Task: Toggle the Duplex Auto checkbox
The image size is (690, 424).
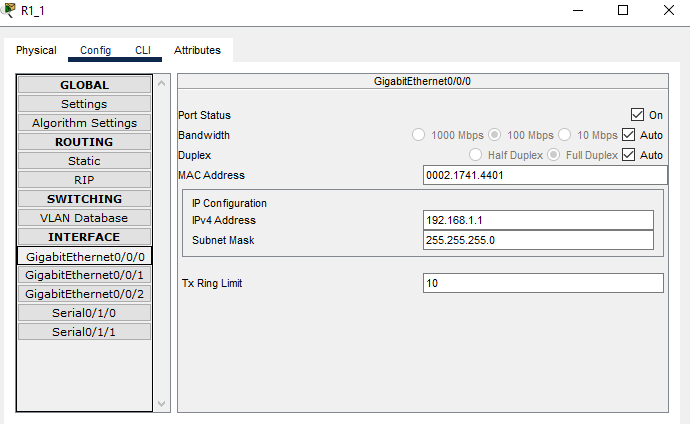Action: point(629,155)
